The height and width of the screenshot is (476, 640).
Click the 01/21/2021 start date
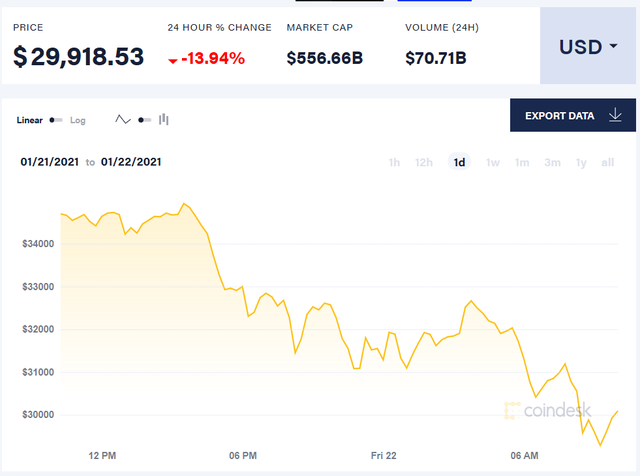click(49, 162)
